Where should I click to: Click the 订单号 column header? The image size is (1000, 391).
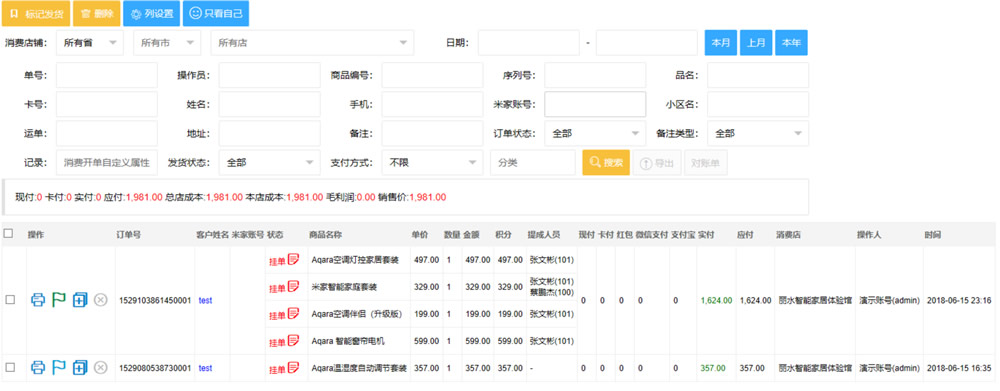tap(128, 235)
